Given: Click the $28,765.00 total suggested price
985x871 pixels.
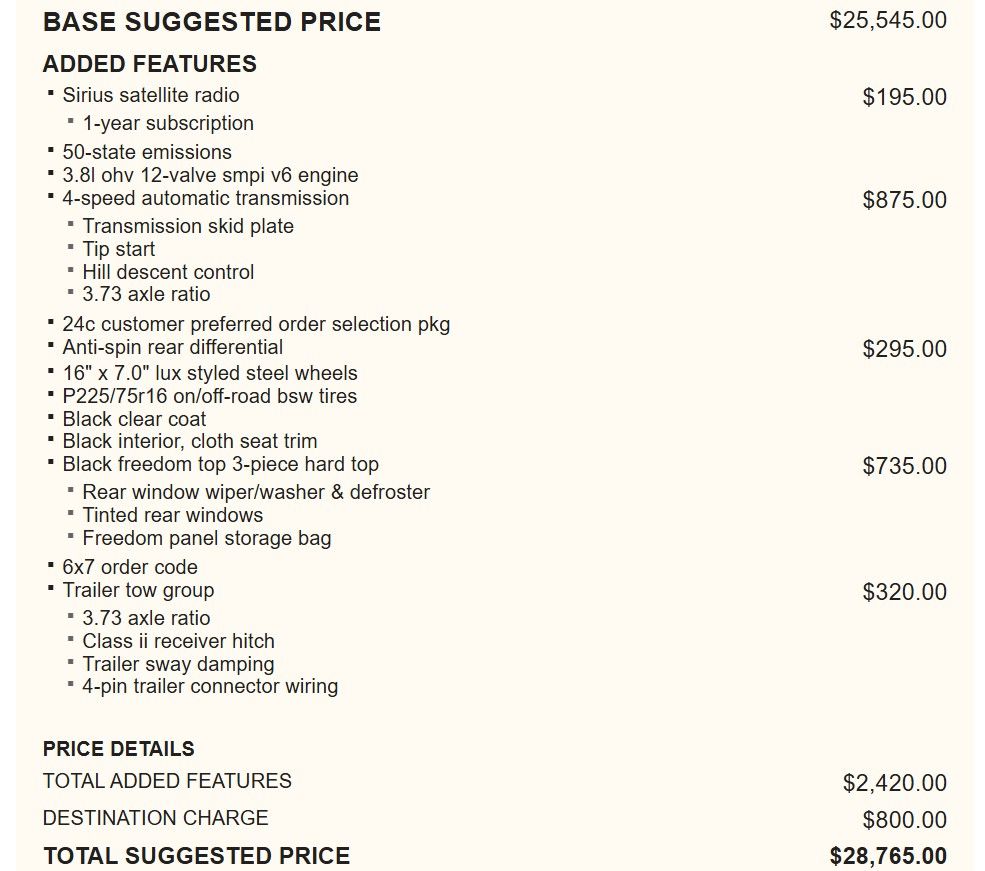Looking at the screenshot, I should pyautogui.click(x=888, y=856).
